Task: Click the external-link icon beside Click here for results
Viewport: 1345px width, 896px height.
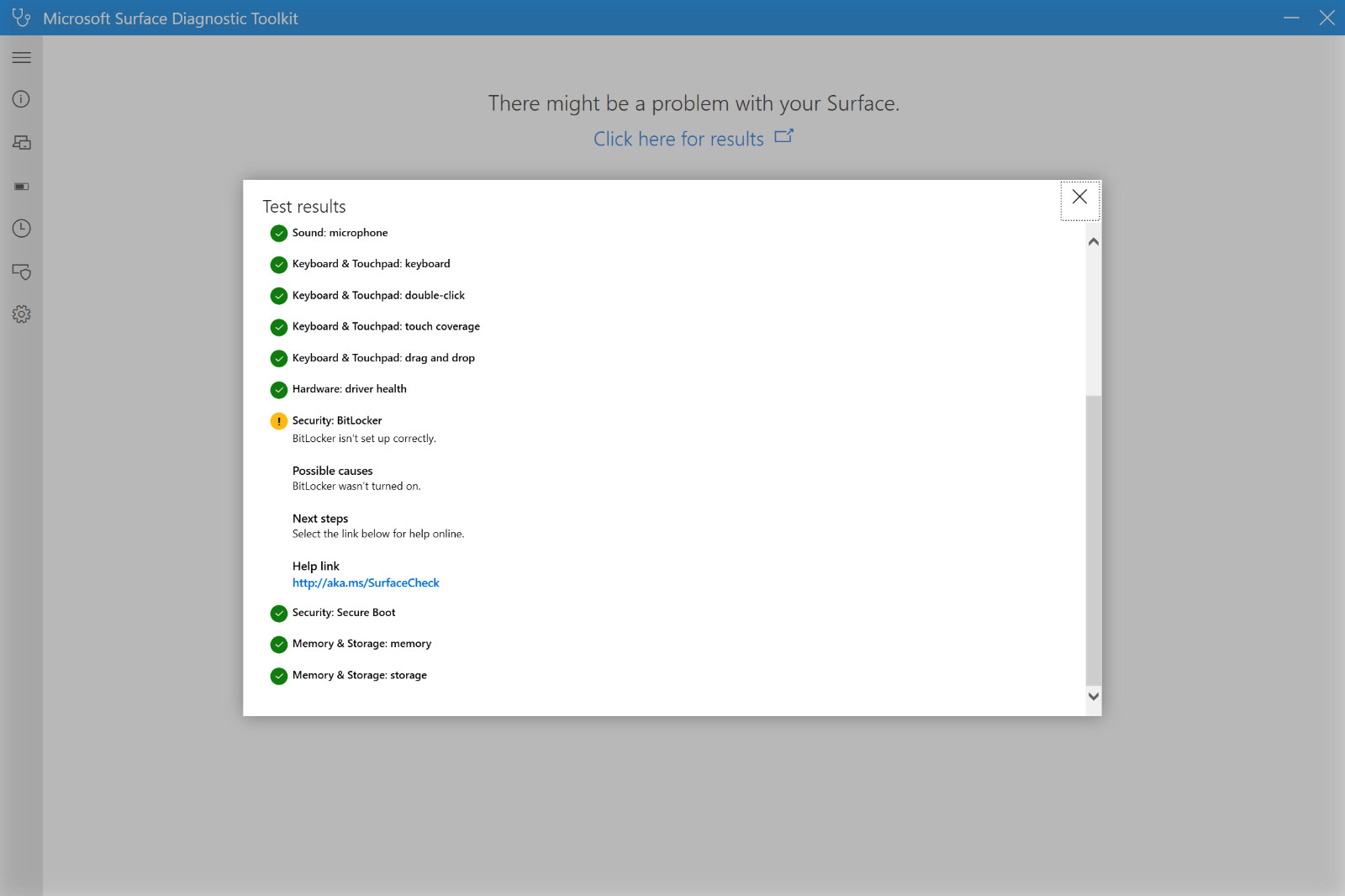Action: (783, 136)
